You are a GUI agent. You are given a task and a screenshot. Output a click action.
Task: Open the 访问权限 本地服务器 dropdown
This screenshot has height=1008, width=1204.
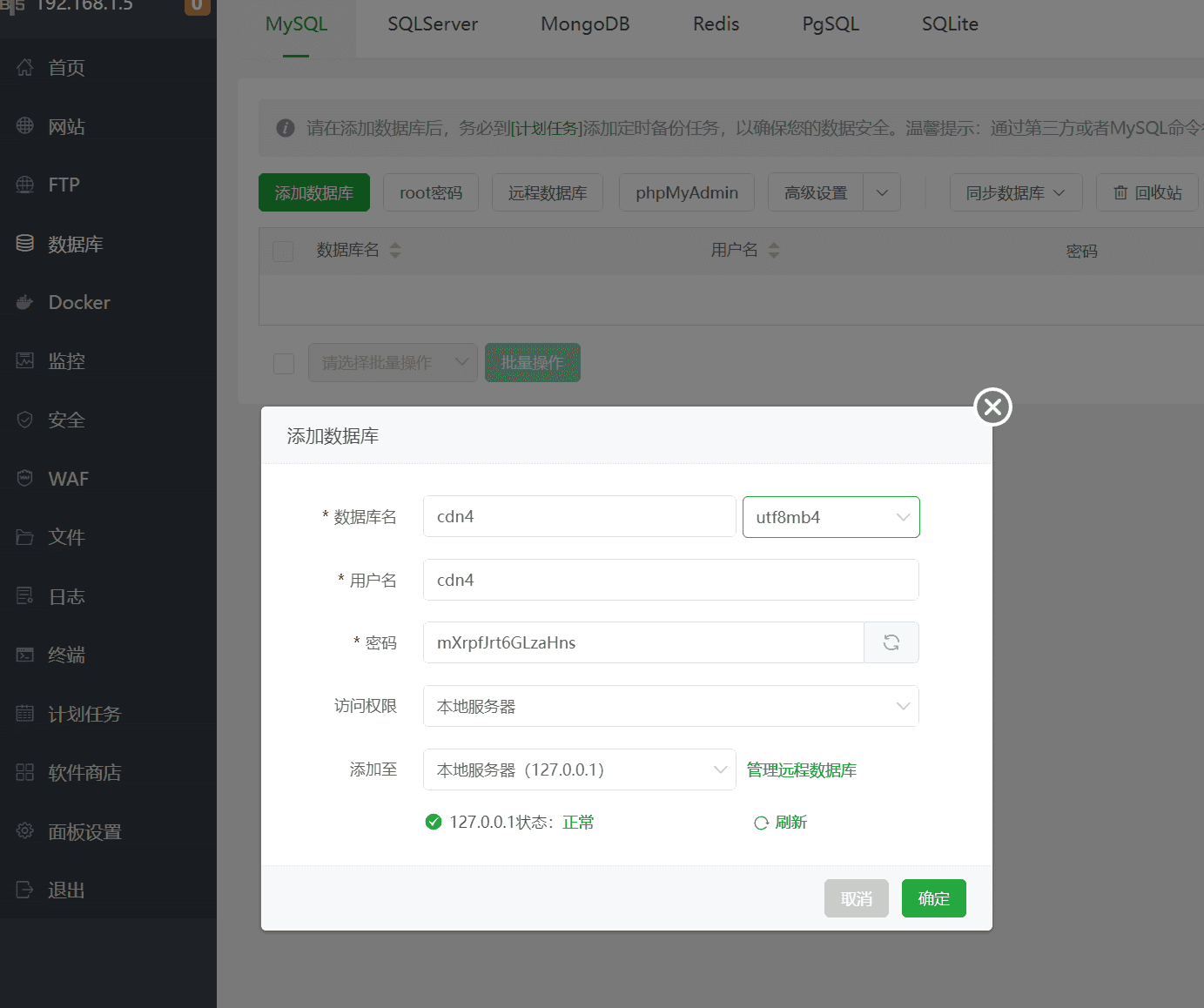[671, 706]
